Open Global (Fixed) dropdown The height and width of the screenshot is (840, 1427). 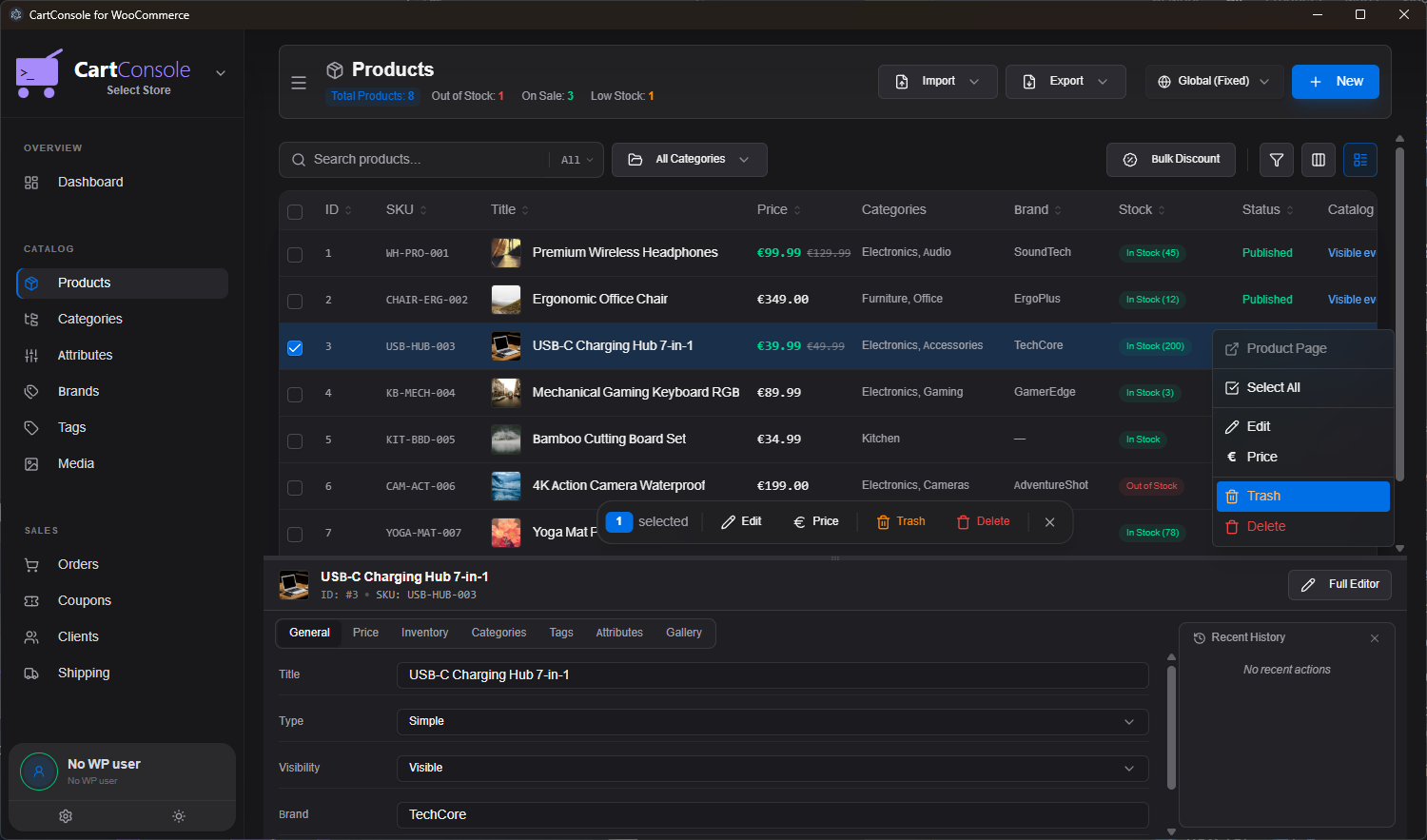point(1214,82)
